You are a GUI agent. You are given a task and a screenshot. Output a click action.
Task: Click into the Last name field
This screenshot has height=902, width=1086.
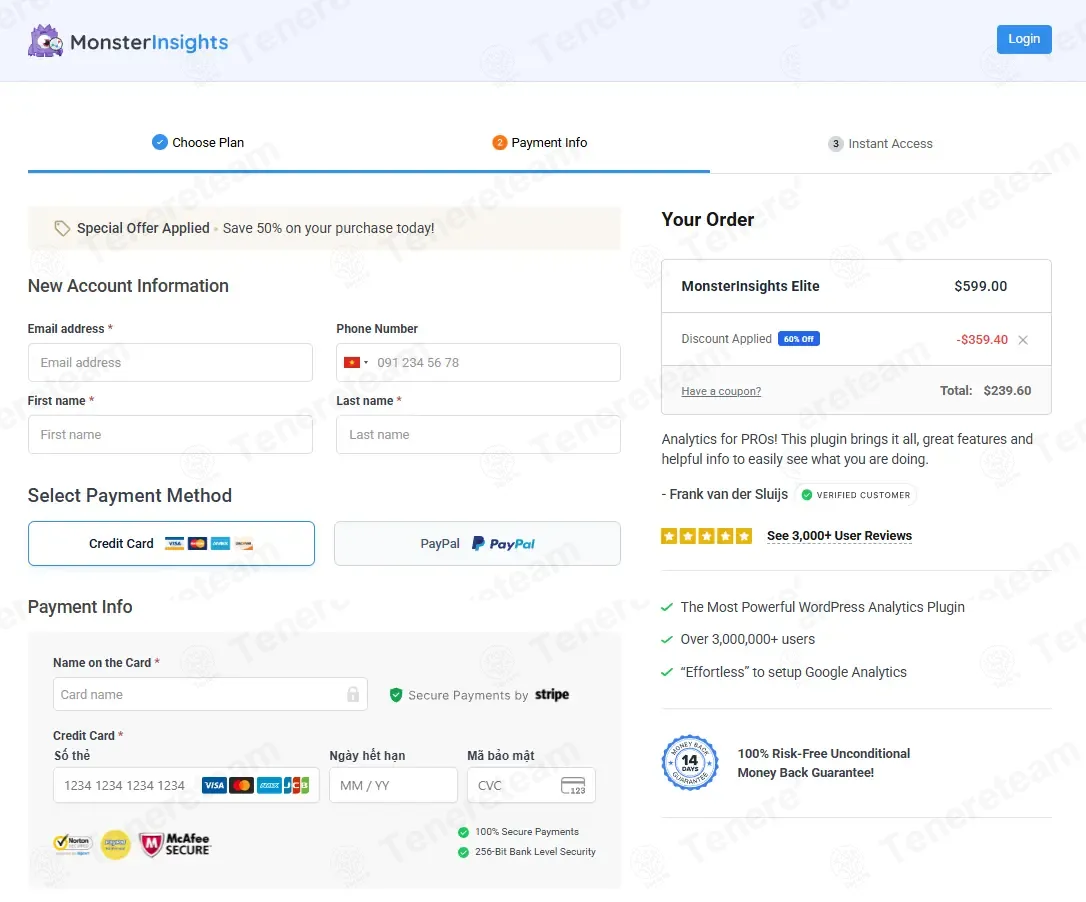click(479, 434)
